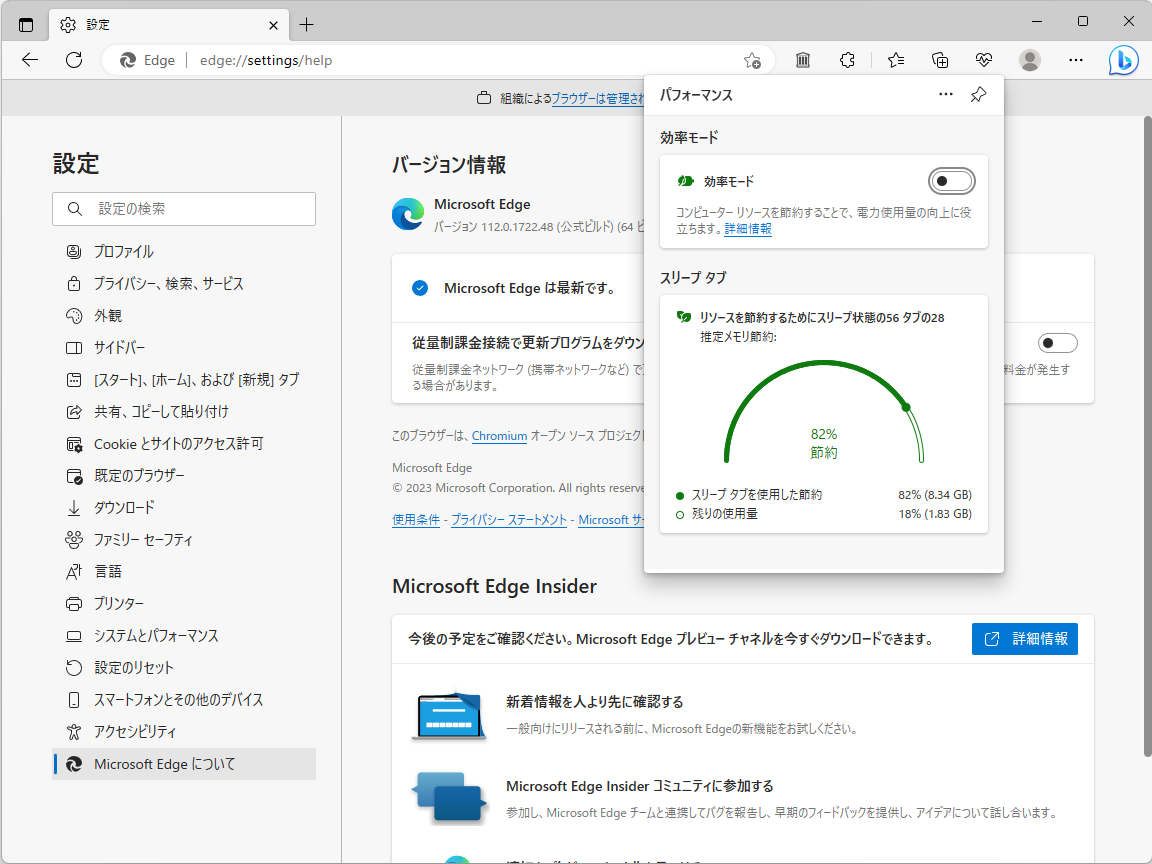The height and width of the screenshot is (864, 1152).
Task: Open Edge settings menu with the (...) icon
Action: (x=1075, y=60)
